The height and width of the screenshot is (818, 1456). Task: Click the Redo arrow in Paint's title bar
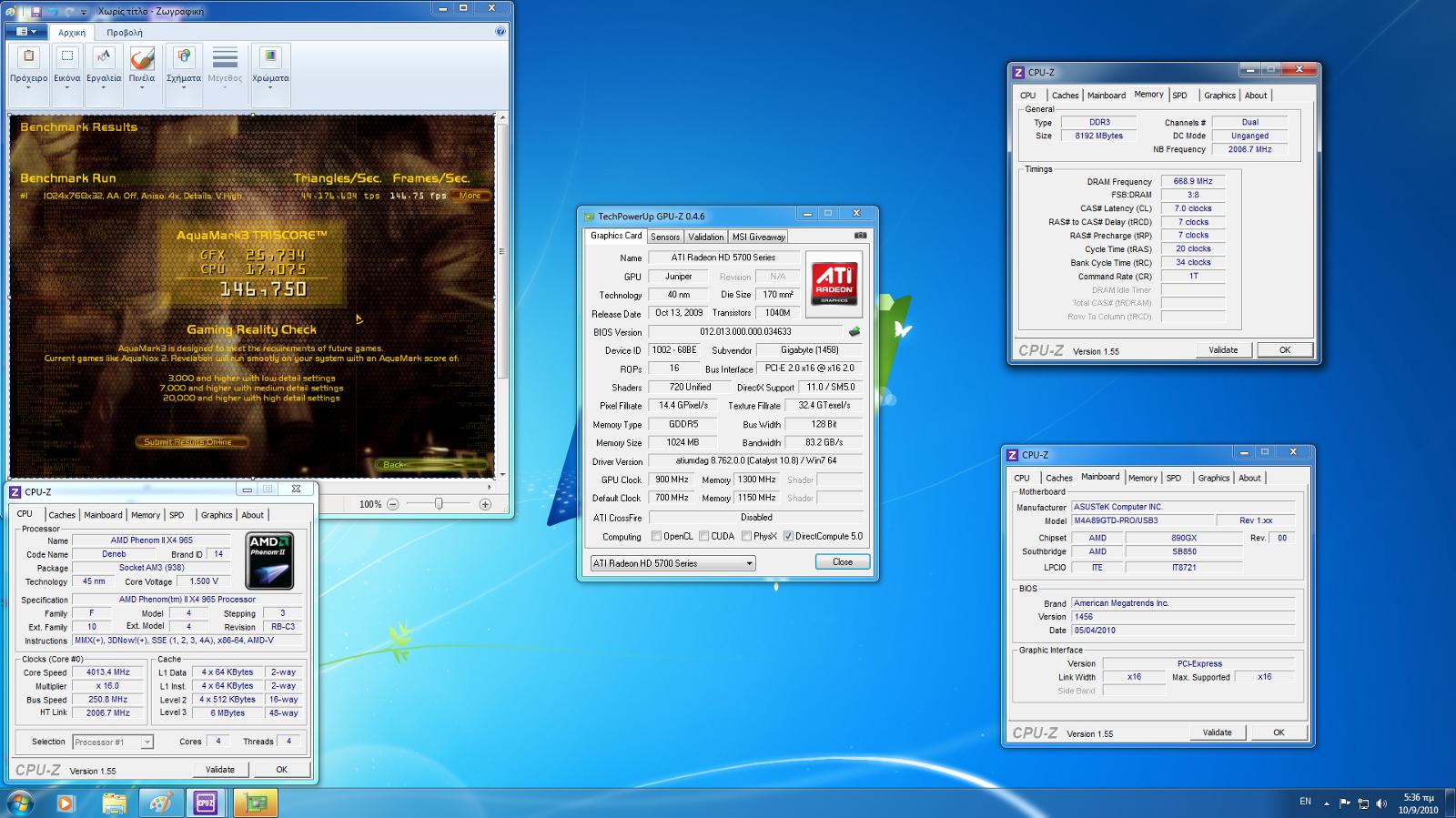coord(69,11)
